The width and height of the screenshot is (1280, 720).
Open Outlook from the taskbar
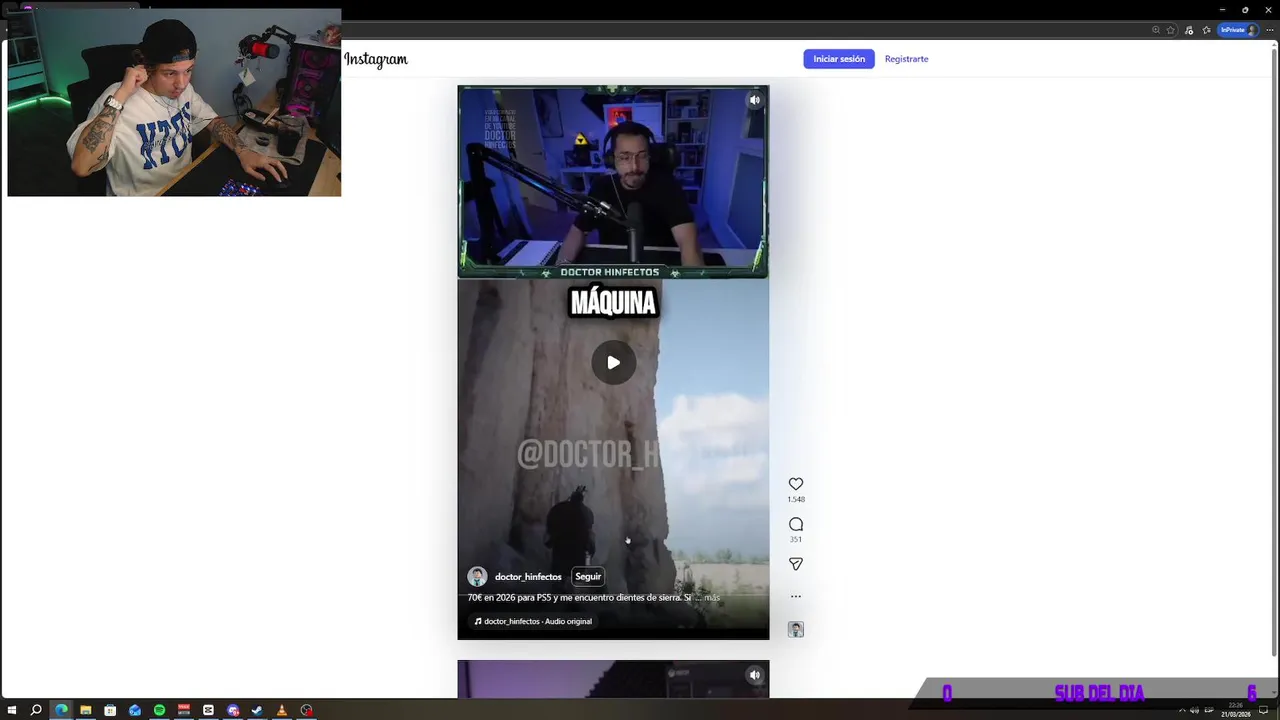135,710
